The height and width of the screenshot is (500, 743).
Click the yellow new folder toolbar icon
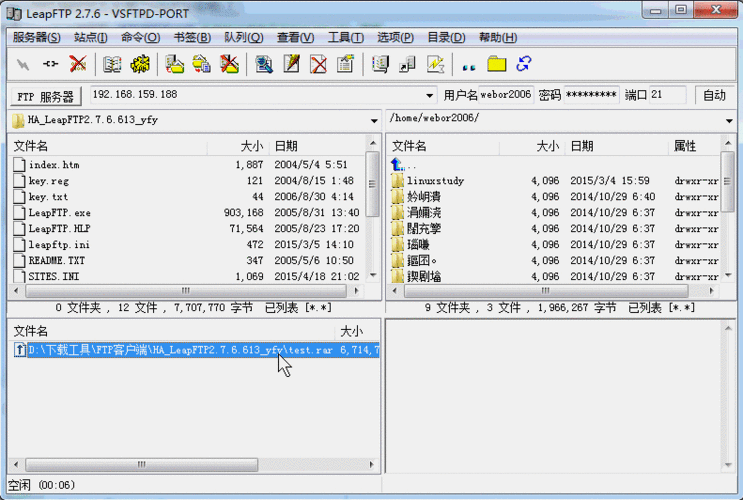click(x=496, y=64)
